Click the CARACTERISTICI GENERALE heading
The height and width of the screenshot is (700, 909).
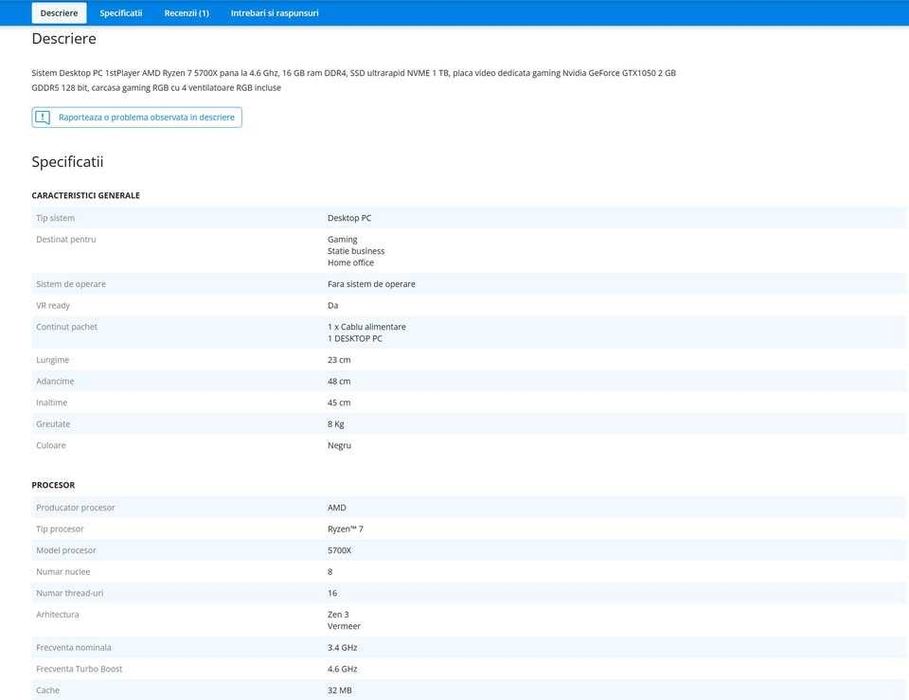pos(86,195)
